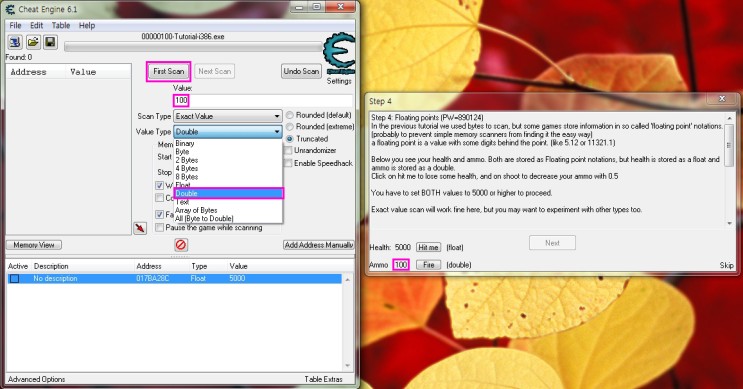Click the red no-entry clear icon

click(181, 244)
